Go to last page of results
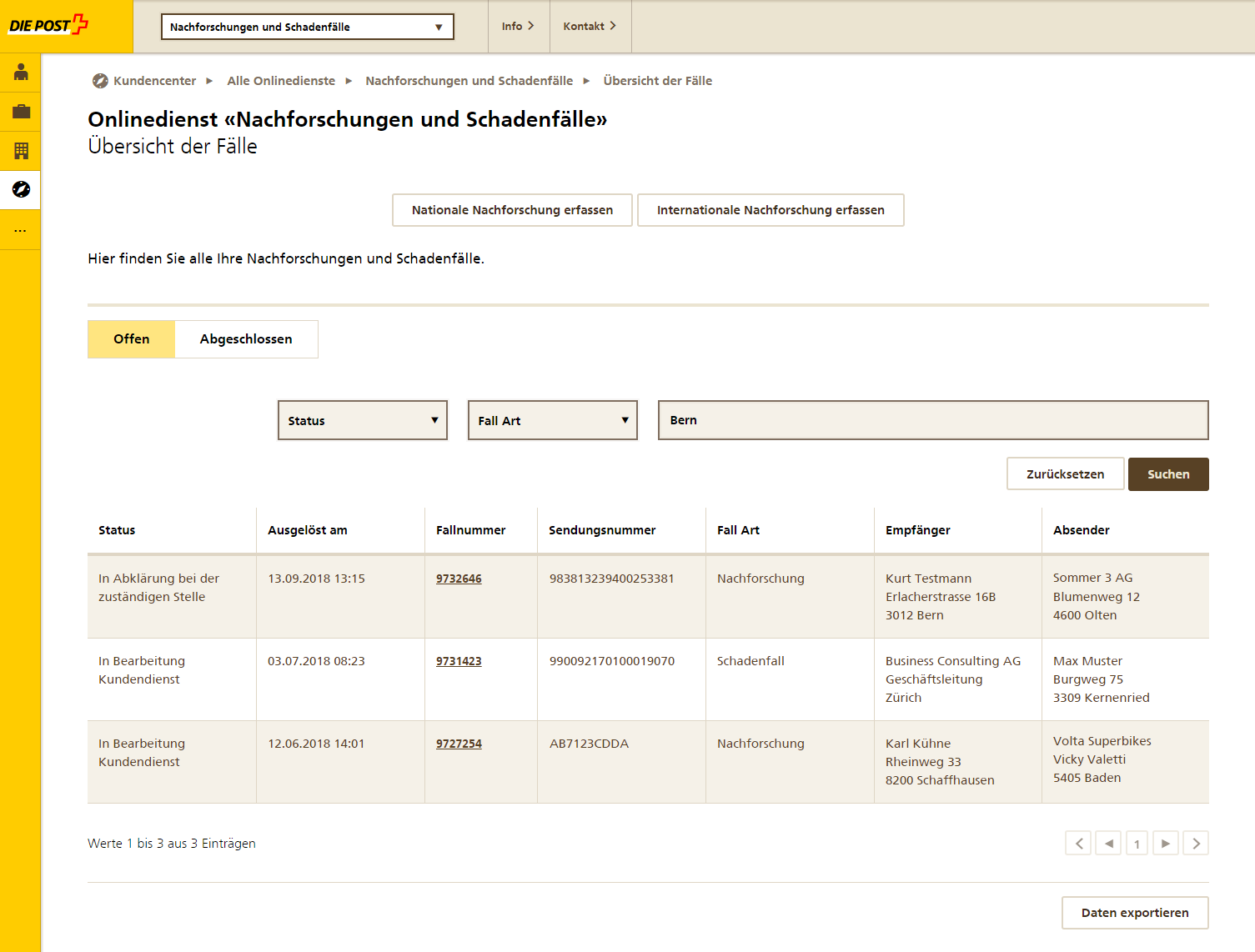The image size is (1255, 952). click(1196, 844)
